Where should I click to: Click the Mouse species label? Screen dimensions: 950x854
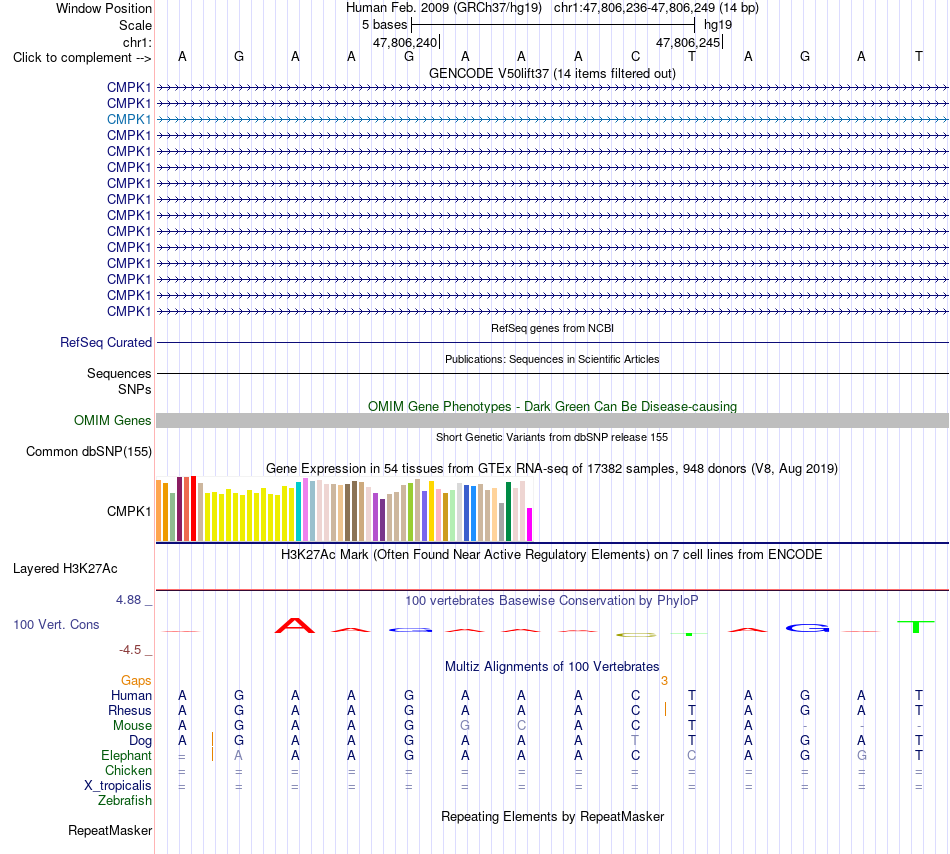[132, 726]
